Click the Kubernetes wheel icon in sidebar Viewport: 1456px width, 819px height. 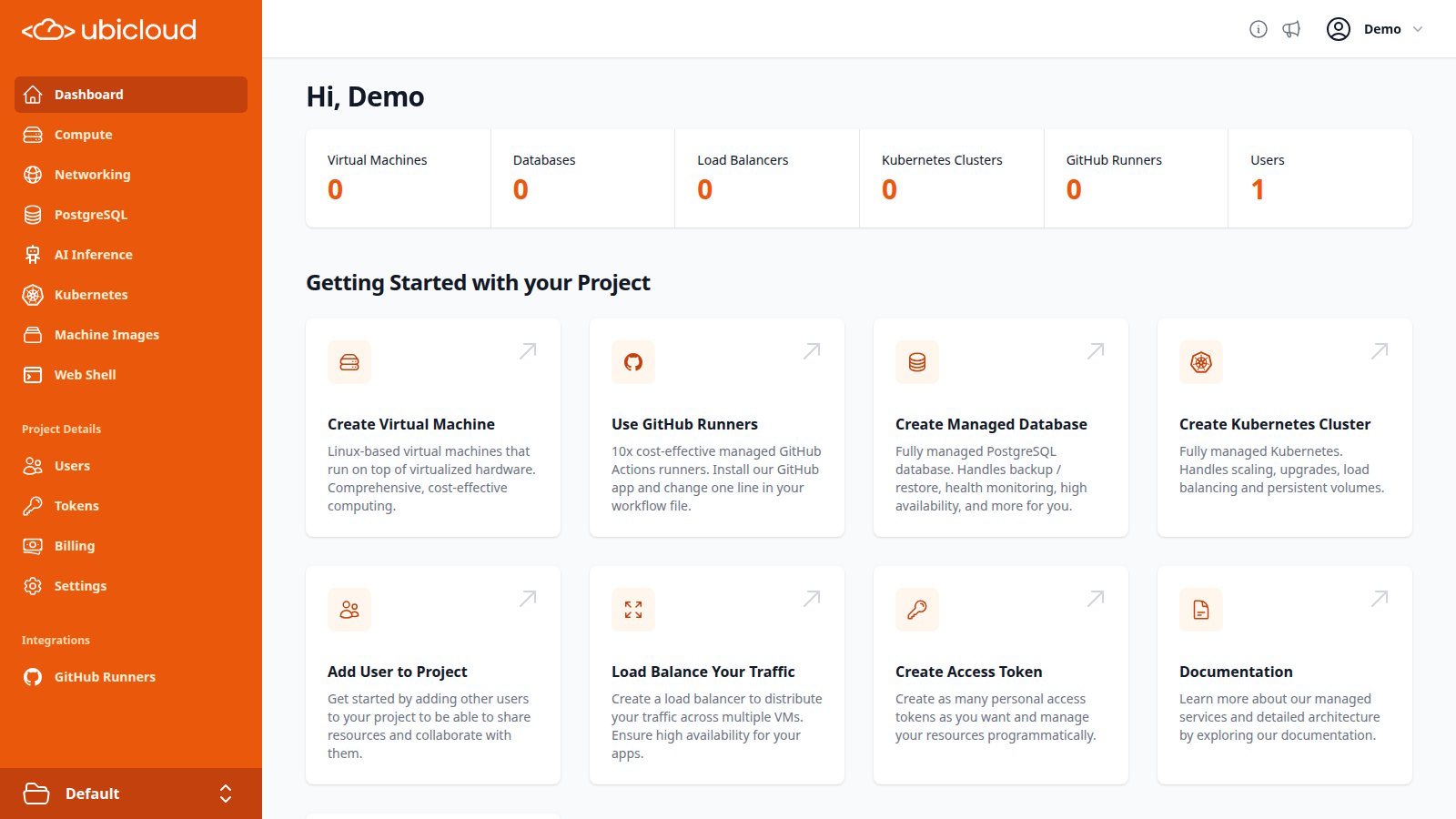(33, 295)
